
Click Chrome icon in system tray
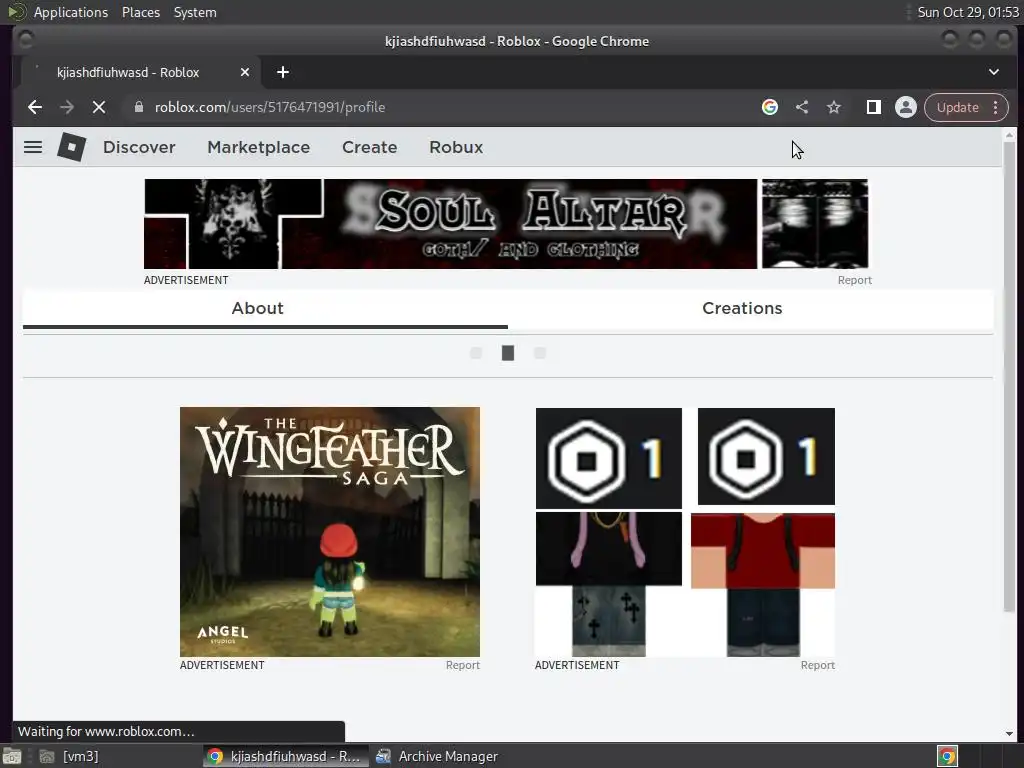tap(948, 756)
